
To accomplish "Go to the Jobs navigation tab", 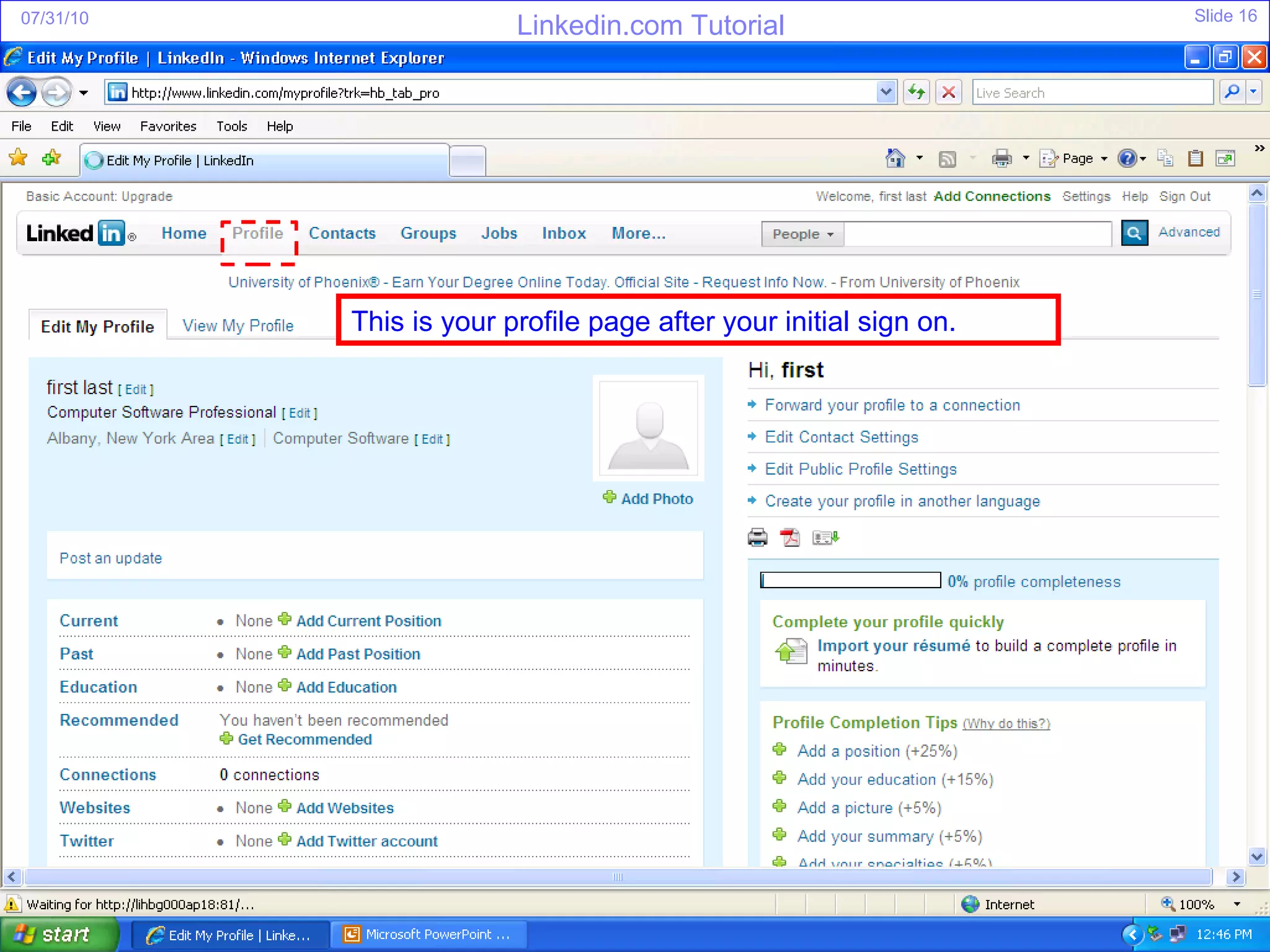I will (499, 234).
